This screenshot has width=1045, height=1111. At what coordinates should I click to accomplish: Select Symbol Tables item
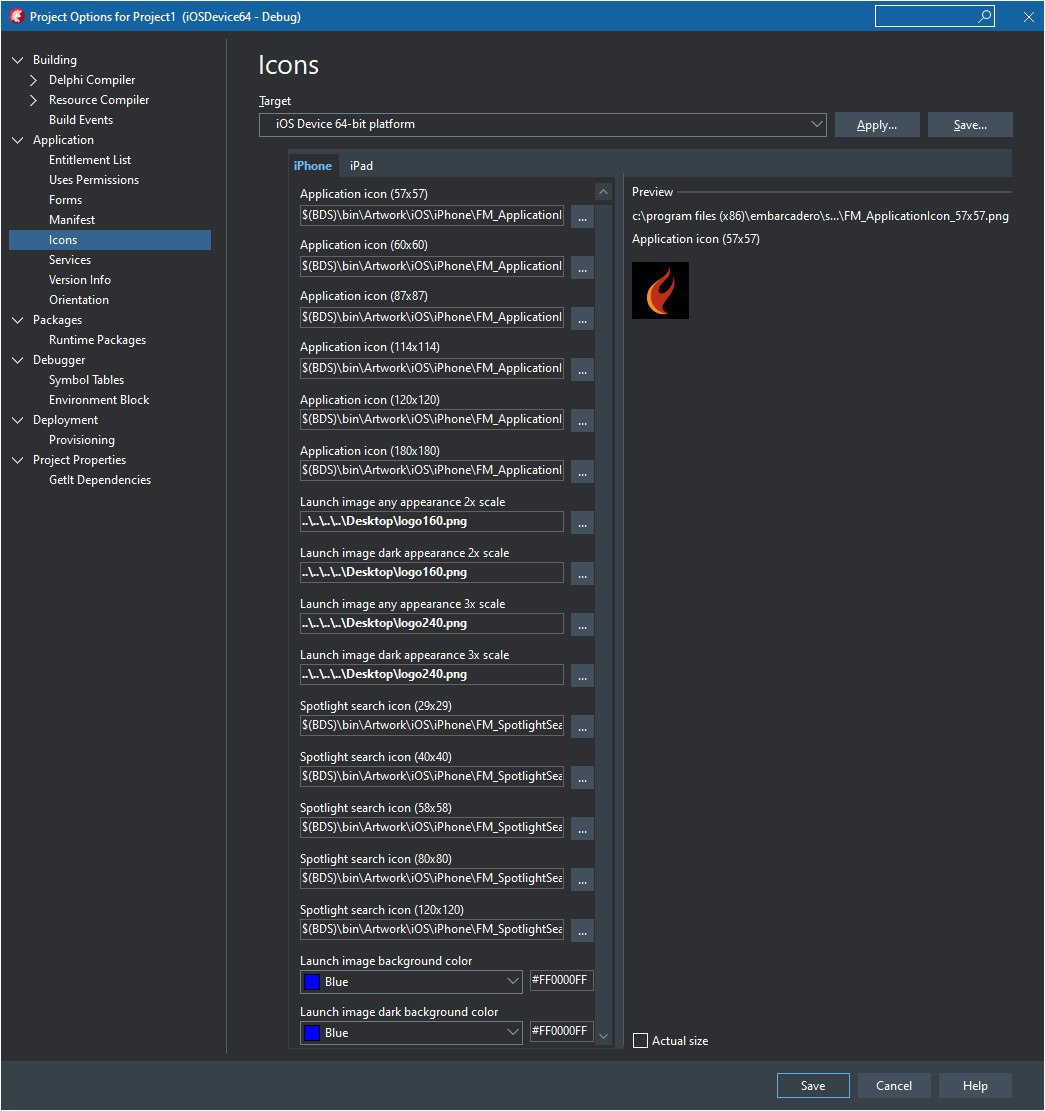point(86,380)
